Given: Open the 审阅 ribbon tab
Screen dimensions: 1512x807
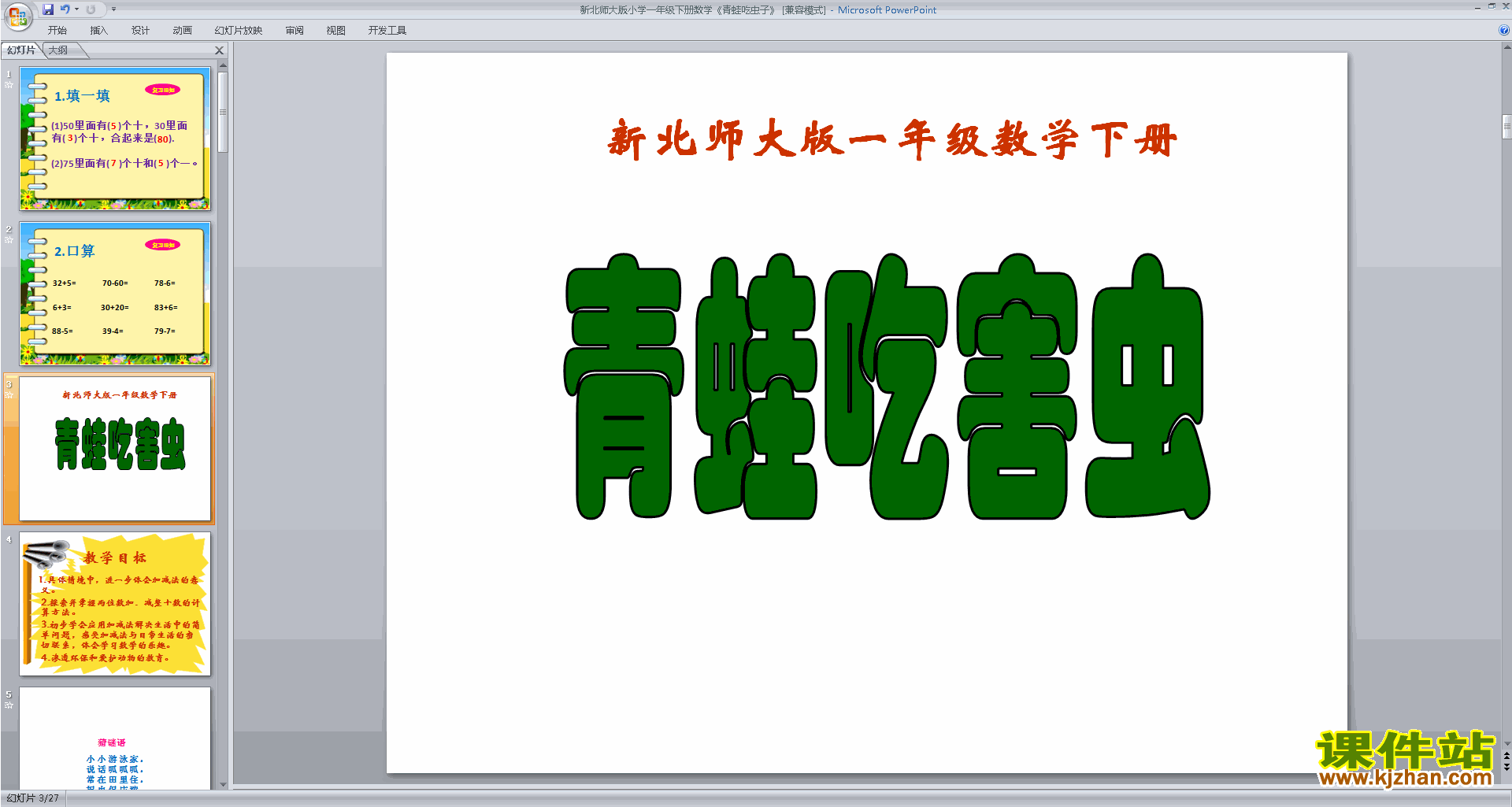Looking at the screenshot, I should pos(295,31).
